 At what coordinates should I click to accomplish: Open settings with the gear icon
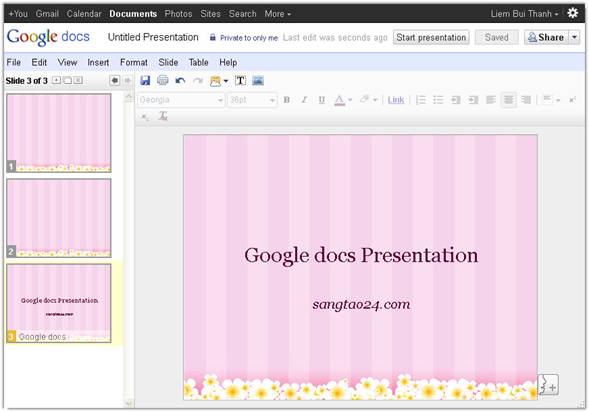572,13
